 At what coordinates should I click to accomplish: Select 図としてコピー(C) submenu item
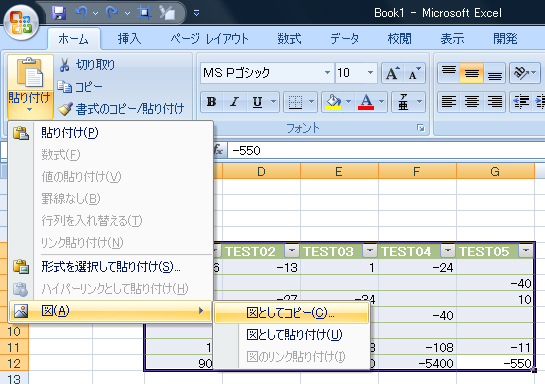[x=291, y=313]
